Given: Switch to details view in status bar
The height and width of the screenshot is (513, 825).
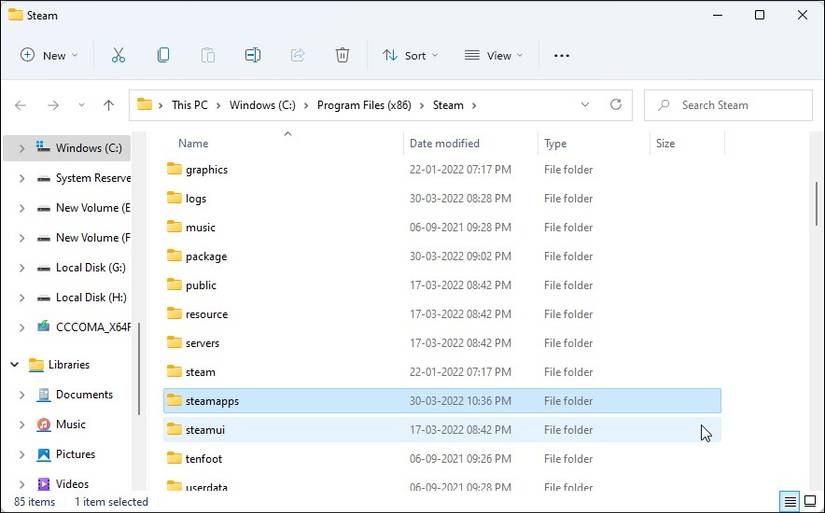Looking at the screenshot, I should [790, 501].
